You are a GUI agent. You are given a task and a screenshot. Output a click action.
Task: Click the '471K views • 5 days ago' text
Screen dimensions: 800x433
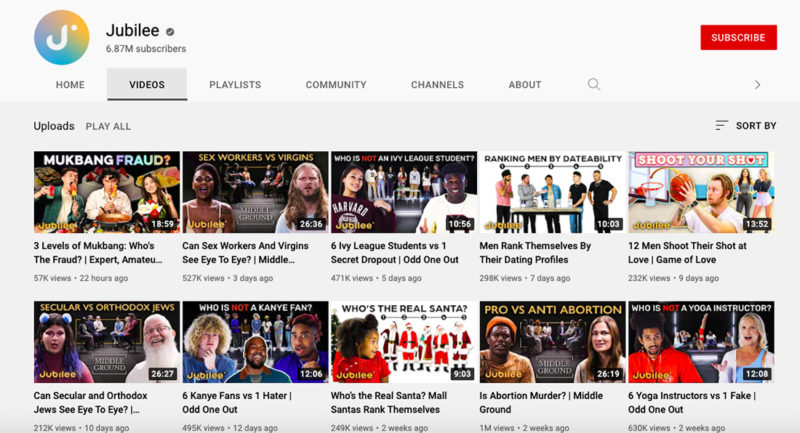click(376, 278)
